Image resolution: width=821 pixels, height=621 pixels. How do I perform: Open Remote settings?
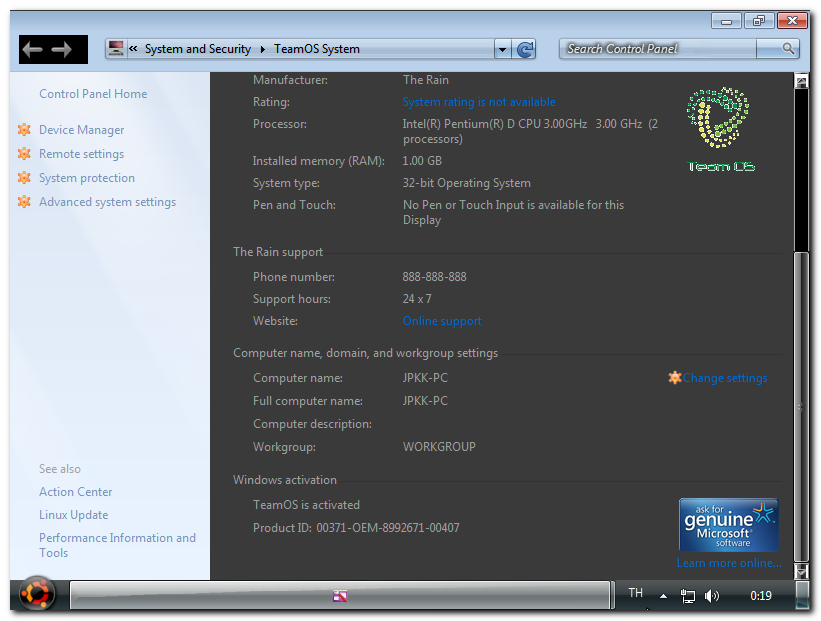click(82, 153)
